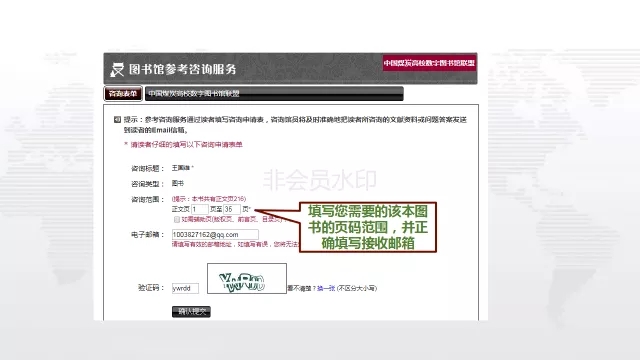Click the 换一张 link
Viewport: 640px width, 360px height.
(x=326, y=288)
